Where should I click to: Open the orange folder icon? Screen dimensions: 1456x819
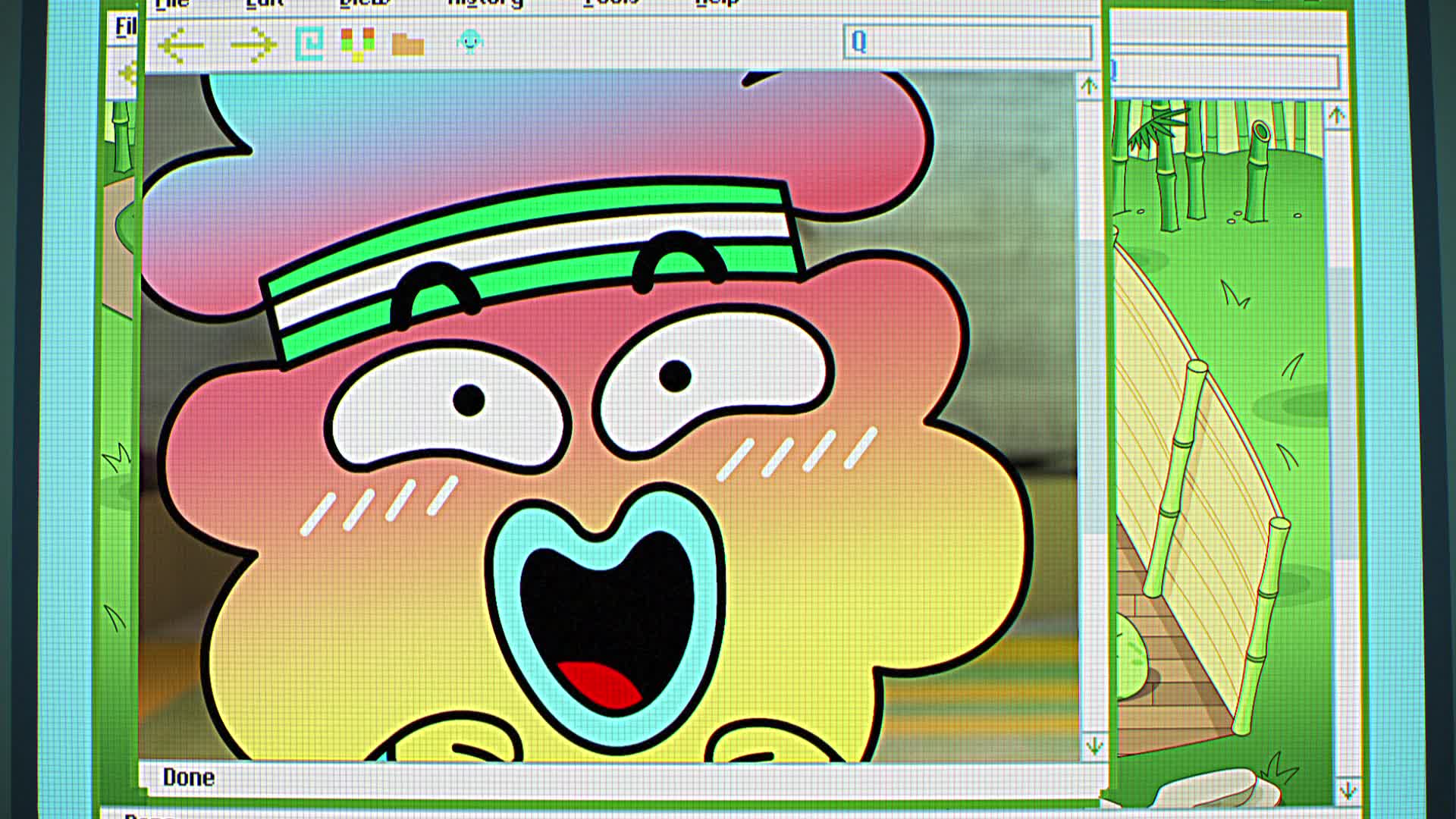tap(407, 44)
